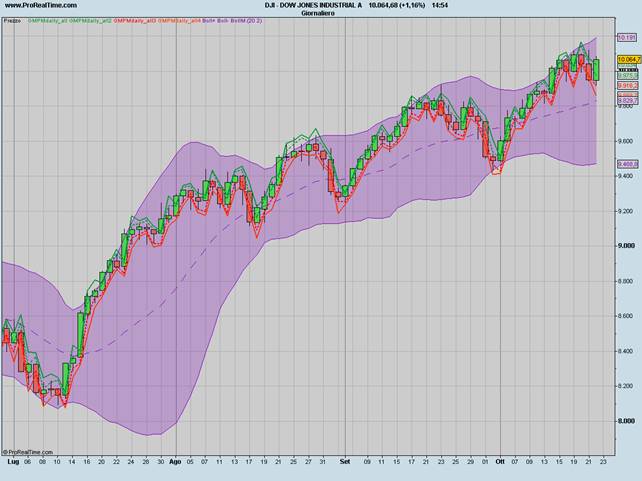Image resolution: width=642 pixels, height=481 pixels.
Task: Click the 8.600 price axis label
Action: coord(626,316)
